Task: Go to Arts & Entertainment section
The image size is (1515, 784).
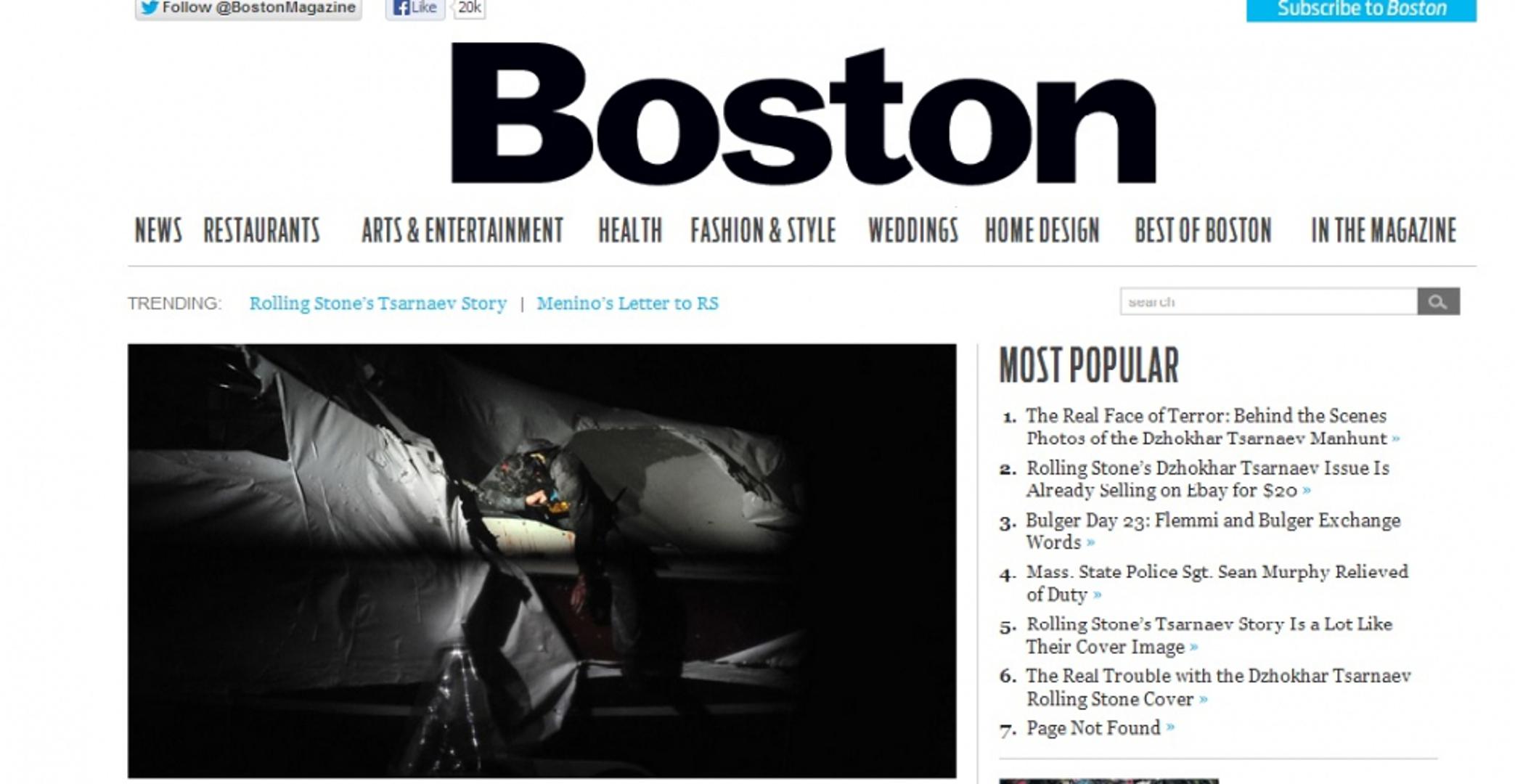Action: click(x=462, y=231)
